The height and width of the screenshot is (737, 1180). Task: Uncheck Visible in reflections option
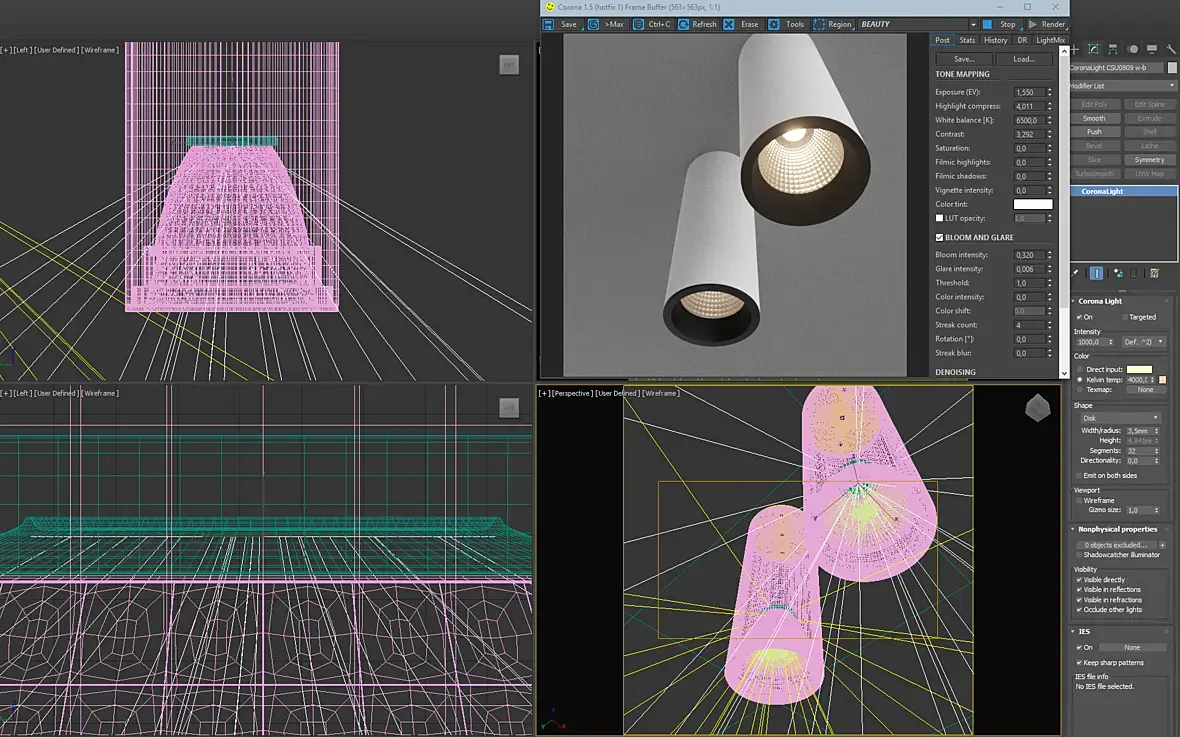point(1079,590)
